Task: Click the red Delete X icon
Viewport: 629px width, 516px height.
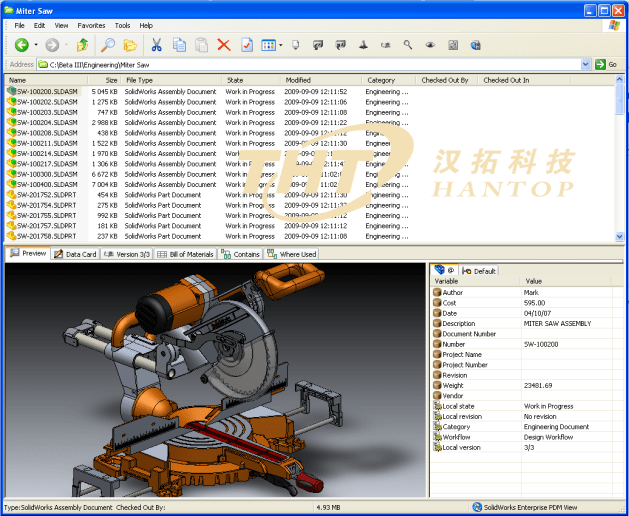Action: click(x=224, y=45)
